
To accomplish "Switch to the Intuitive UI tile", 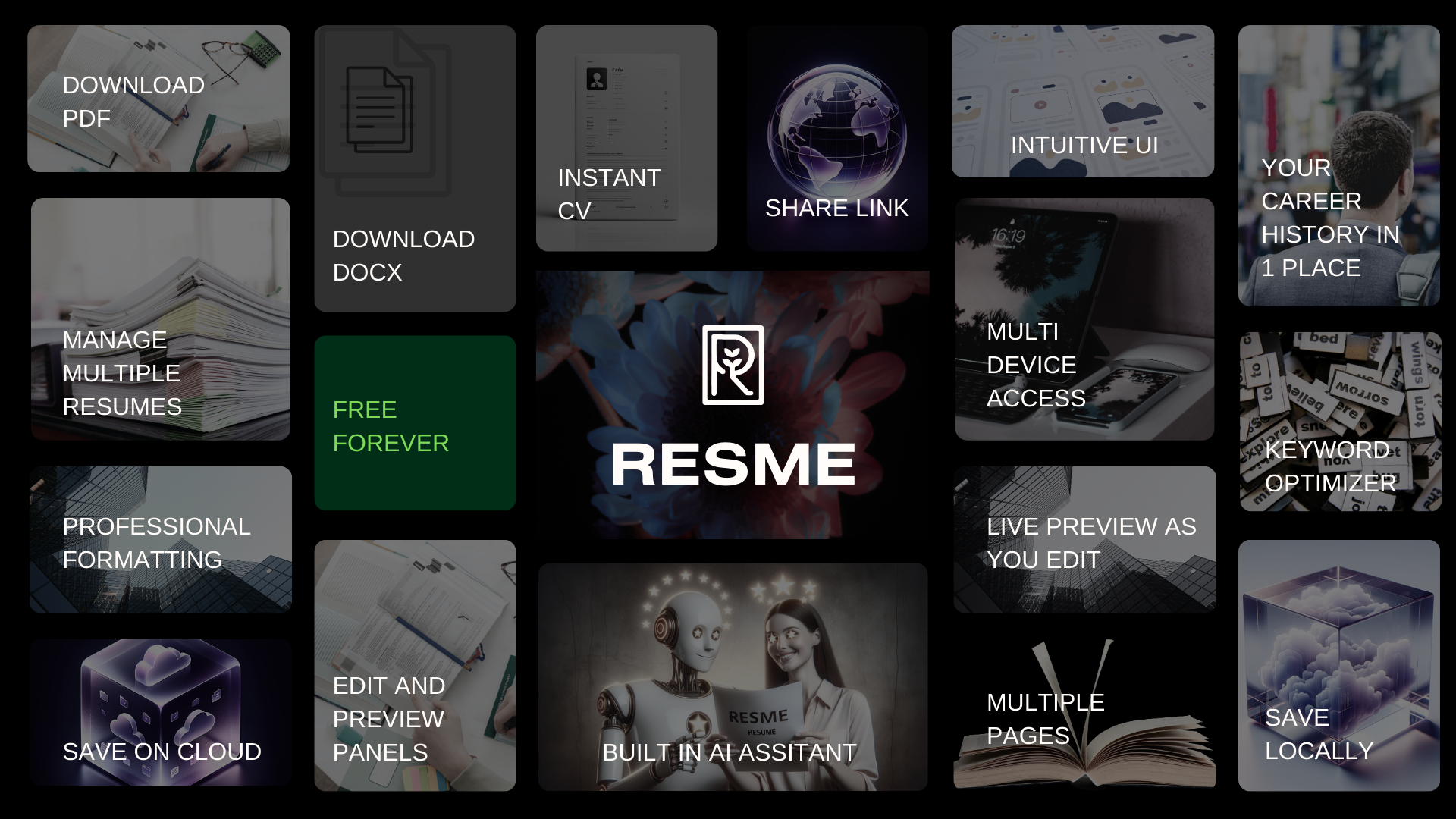I will [x=1083, y=102].
